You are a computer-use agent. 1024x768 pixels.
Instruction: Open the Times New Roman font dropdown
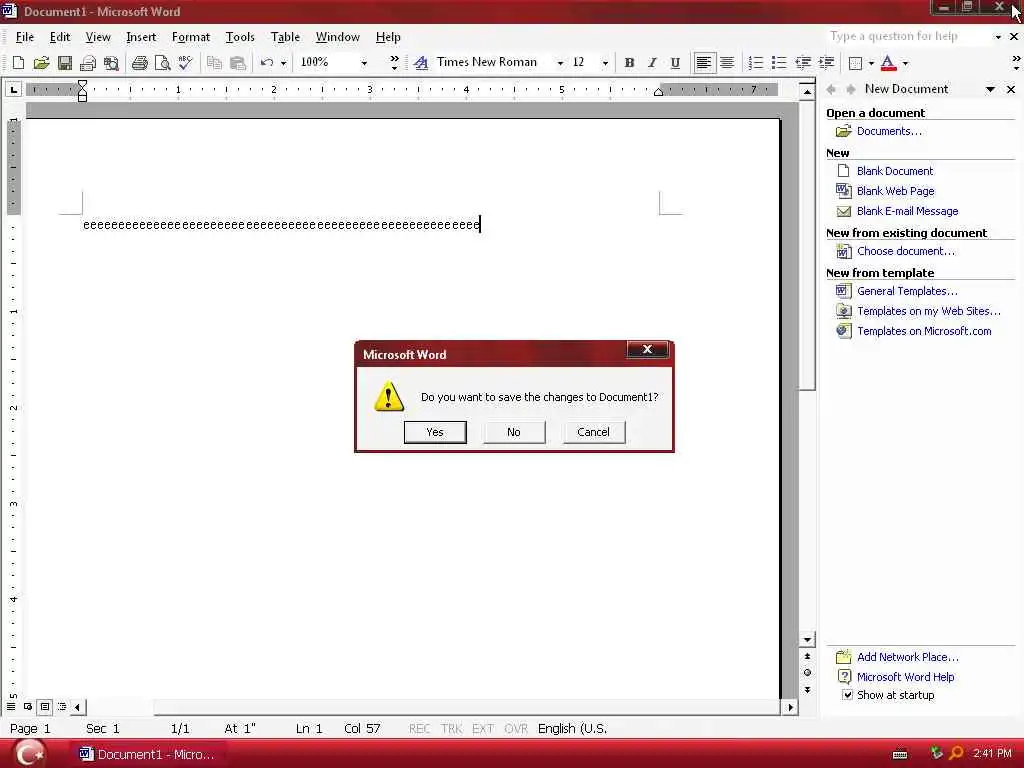560,63
